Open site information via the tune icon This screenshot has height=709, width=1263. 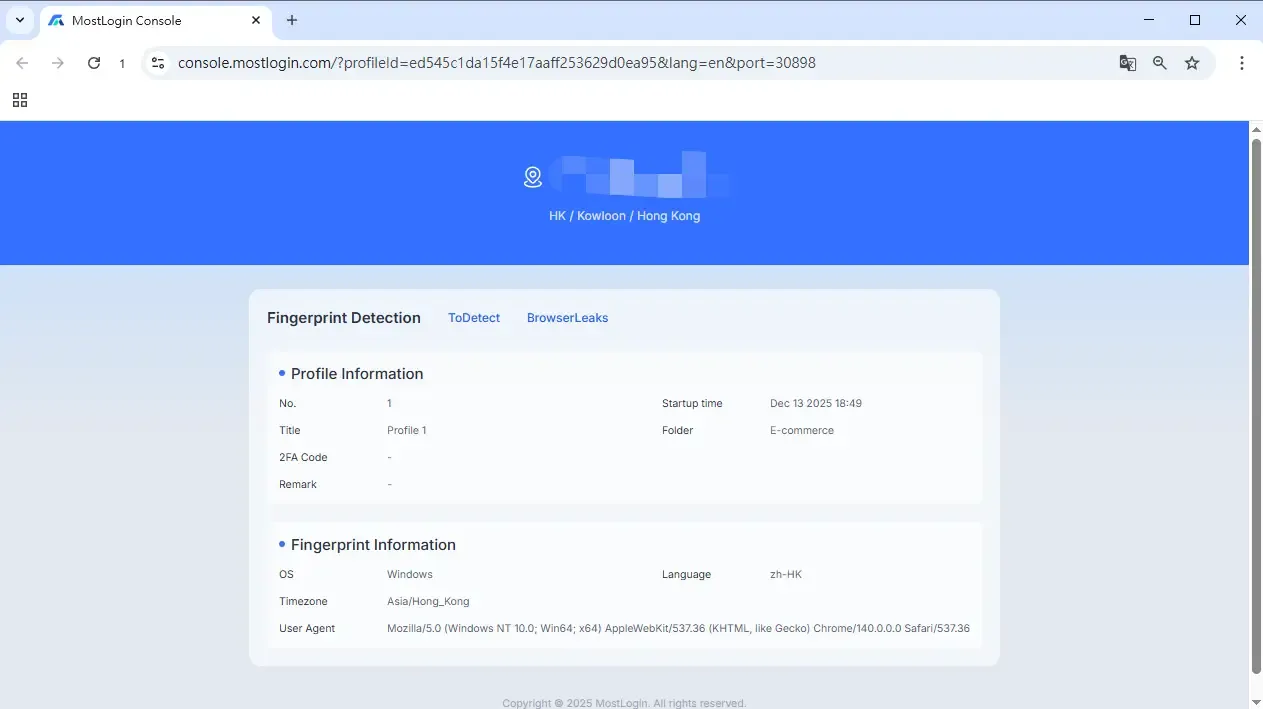pyautogui.click(x=158, y=62)
